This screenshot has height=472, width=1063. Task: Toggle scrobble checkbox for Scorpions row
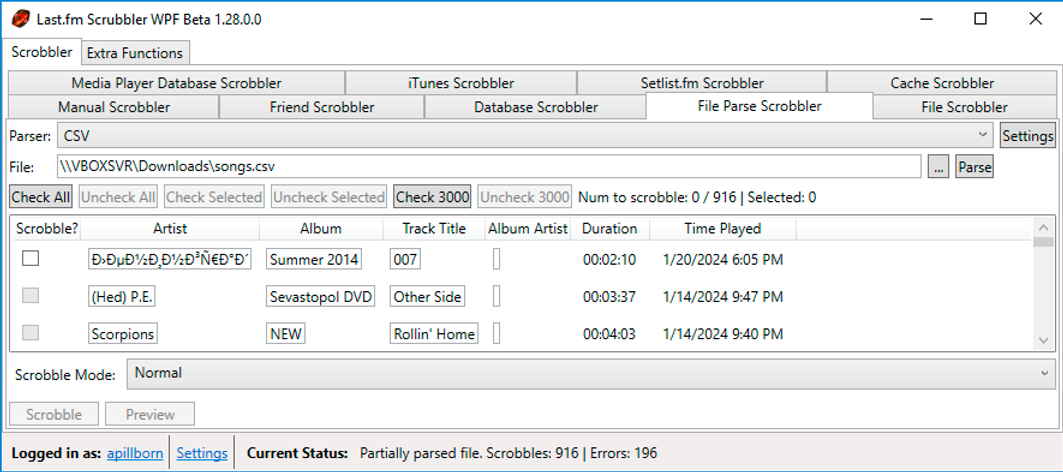coord(31,332)
